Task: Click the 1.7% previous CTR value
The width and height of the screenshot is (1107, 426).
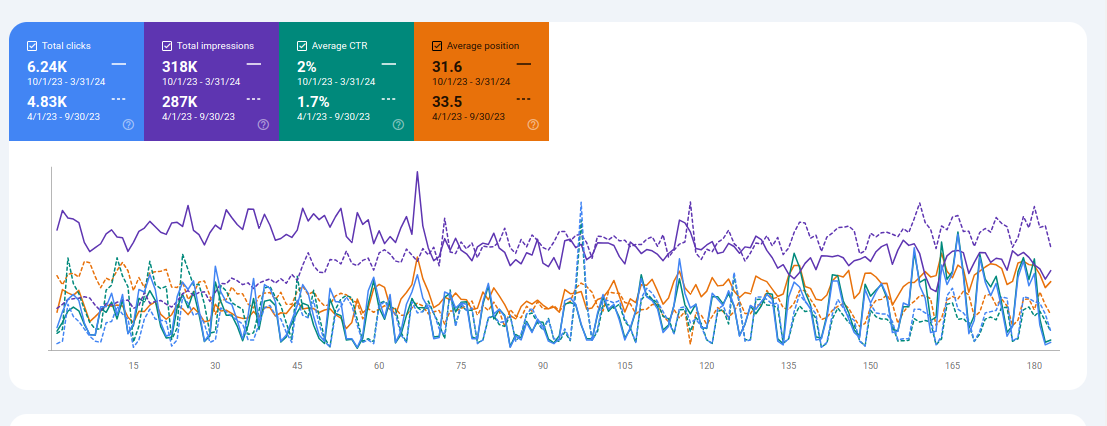Action: click(313, 102)
